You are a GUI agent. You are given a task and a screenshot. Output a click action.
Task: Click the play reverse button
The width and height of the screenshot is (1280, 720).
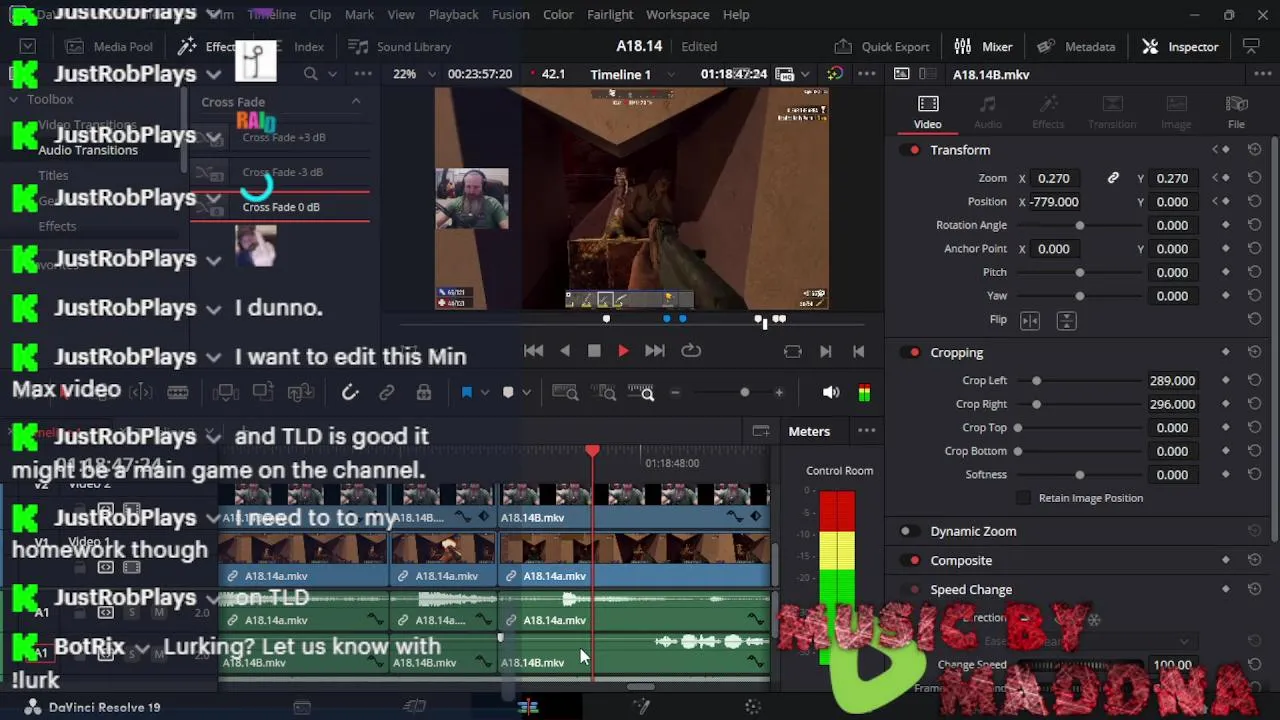coord(565,351)
